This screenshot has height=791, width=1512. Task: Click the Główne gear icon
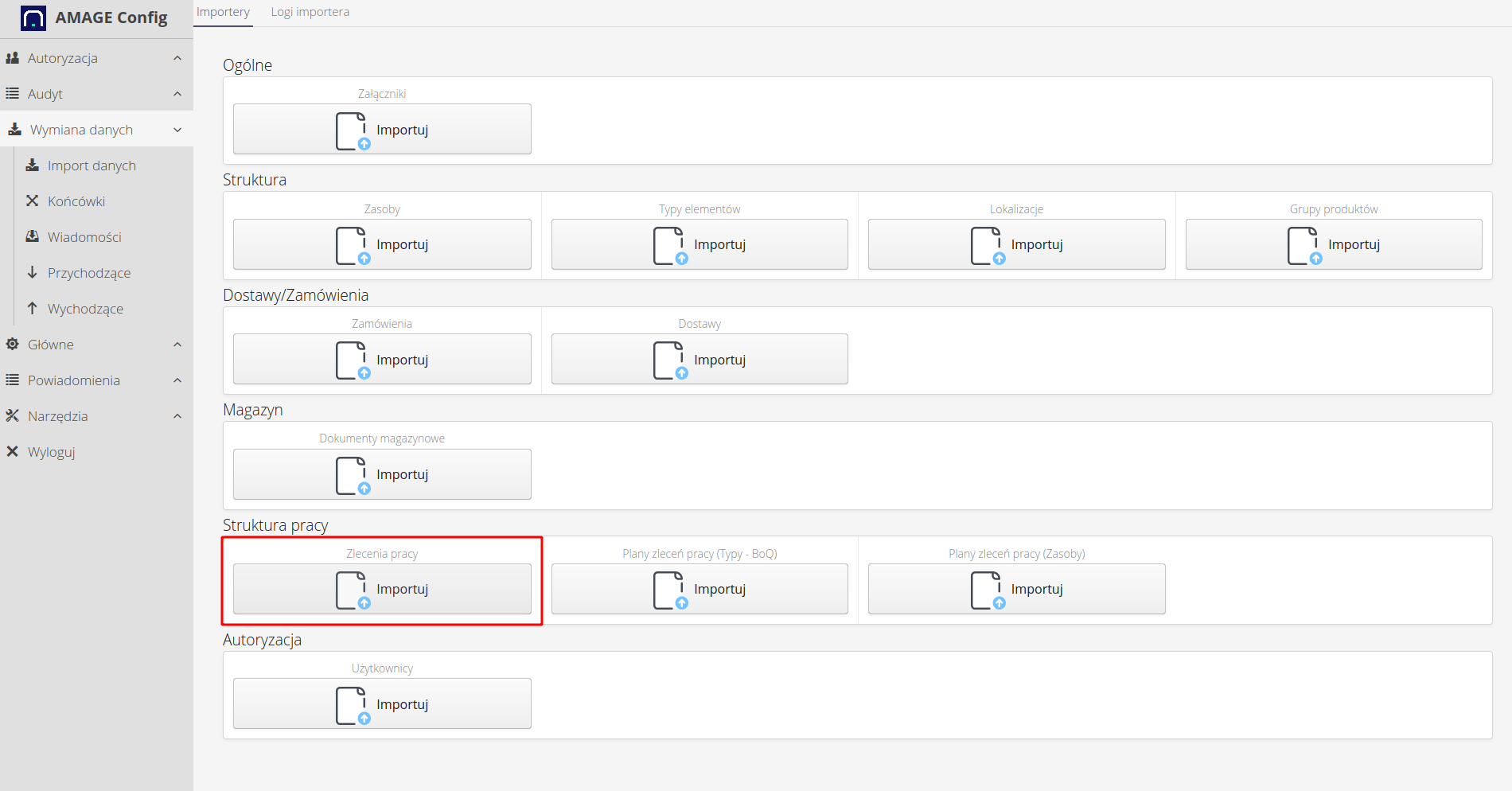pyautogui.click(x=13, y=345)
